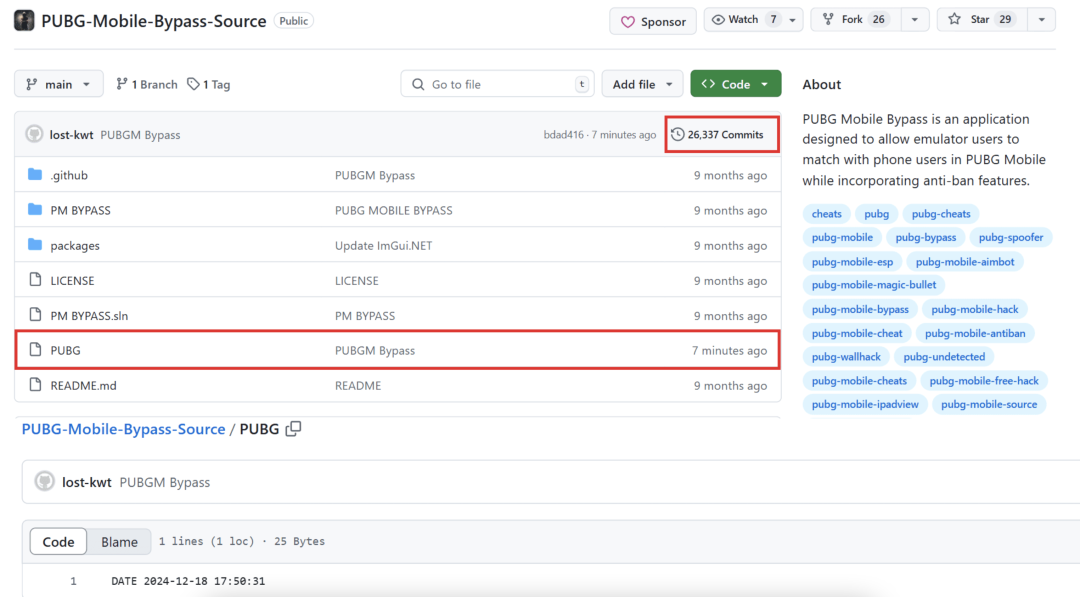The image size is (1080, 597).
Task: Click the 'pubg-mobile-free-hack' topic tag
Action: [x=984, y=381]
